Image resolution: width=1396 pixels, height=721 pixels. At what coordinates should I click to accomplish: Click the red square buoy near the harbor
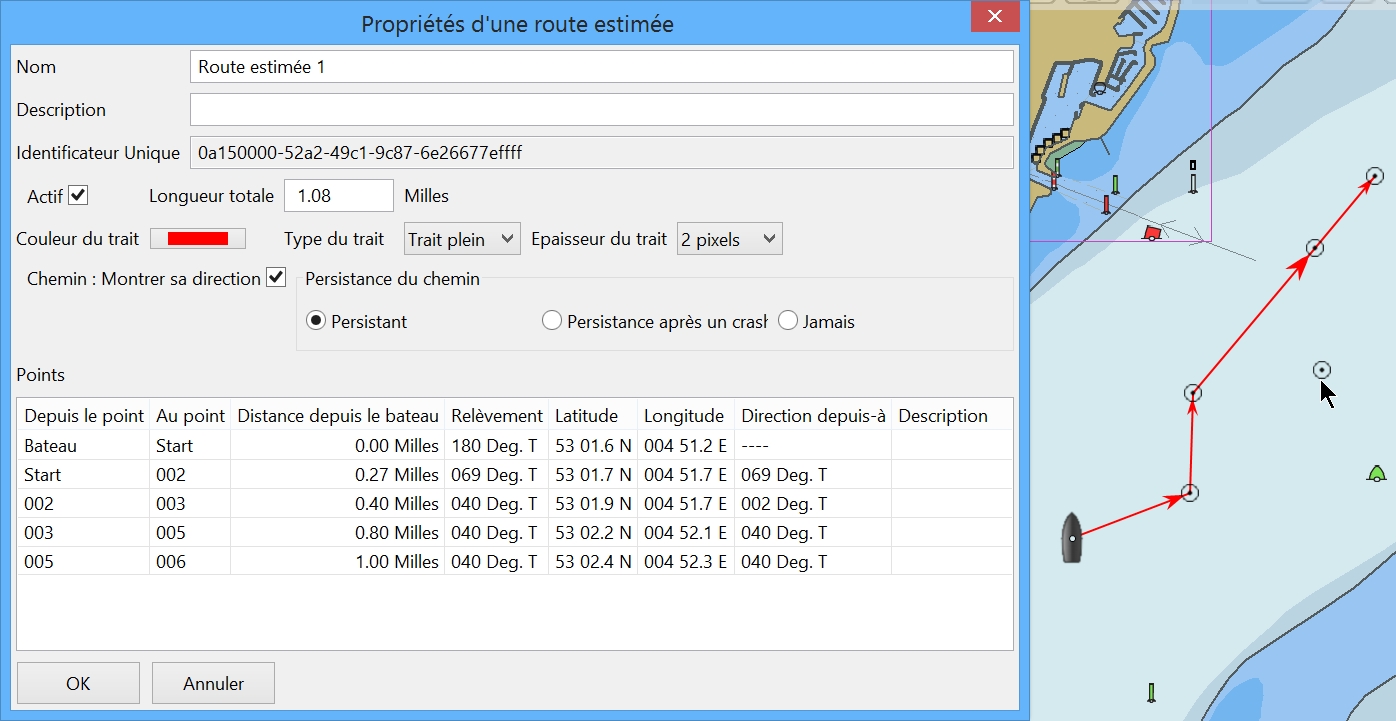coord(1152,232)
